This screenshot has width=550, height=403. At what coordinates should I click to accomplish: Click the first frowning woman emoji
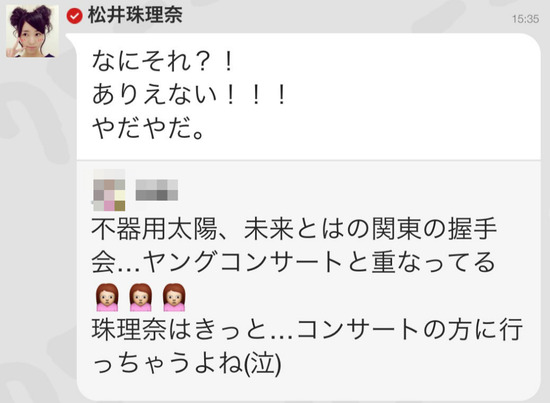[107, 297]
